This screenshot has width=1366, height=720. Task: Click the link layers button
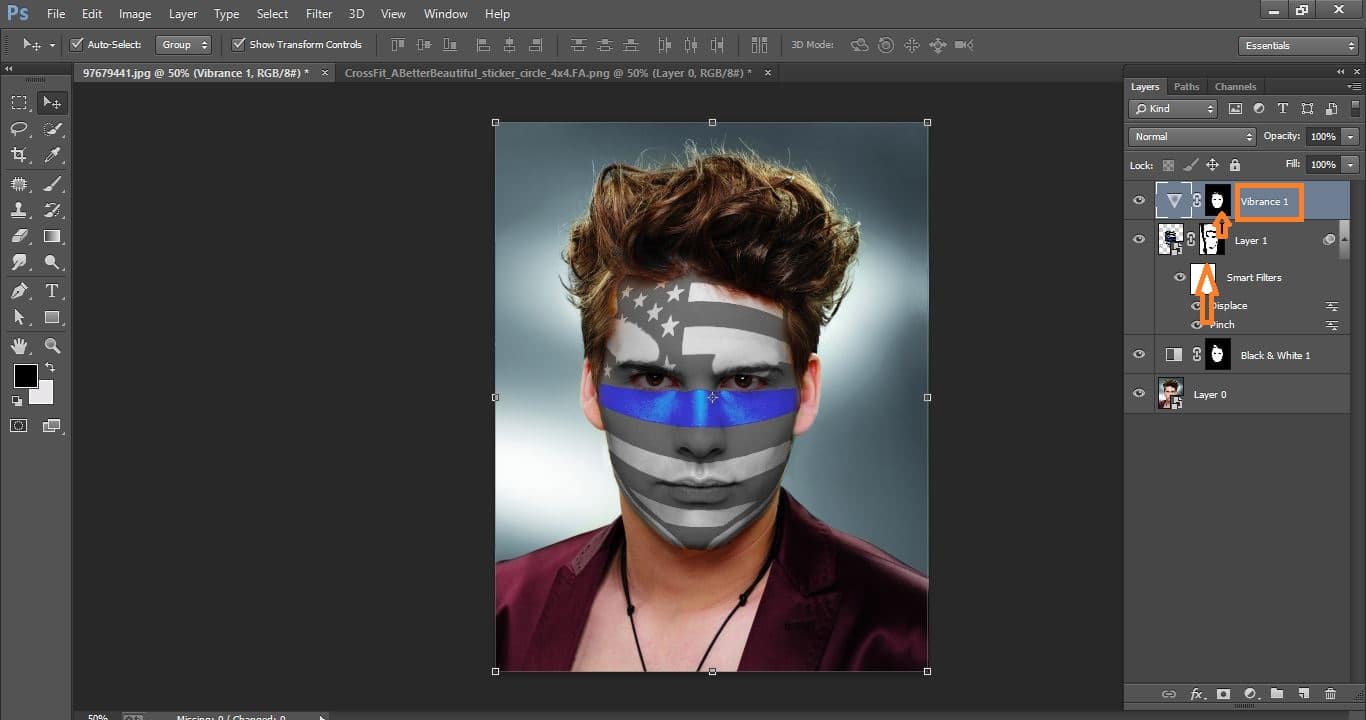click(x=1168, y=694)
